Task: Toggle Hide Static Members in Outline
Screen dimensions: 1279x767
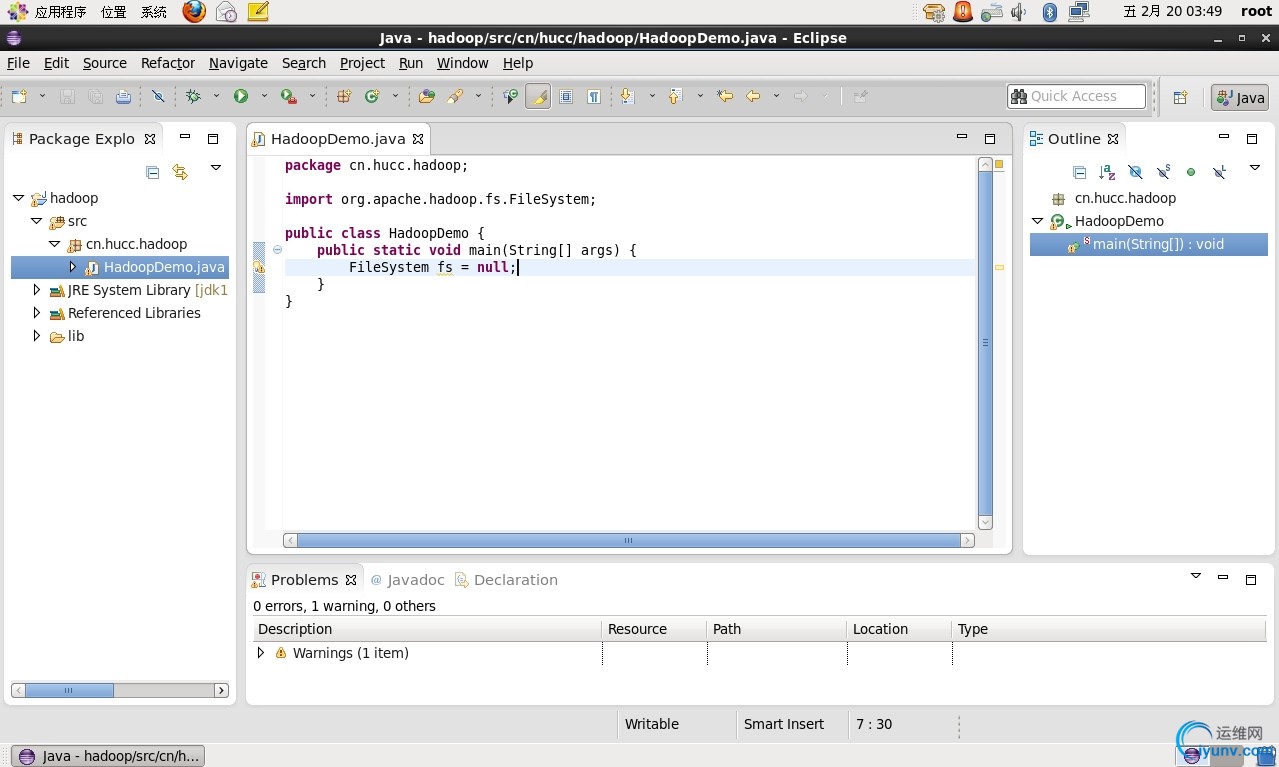Action: tap(1163, 172)
